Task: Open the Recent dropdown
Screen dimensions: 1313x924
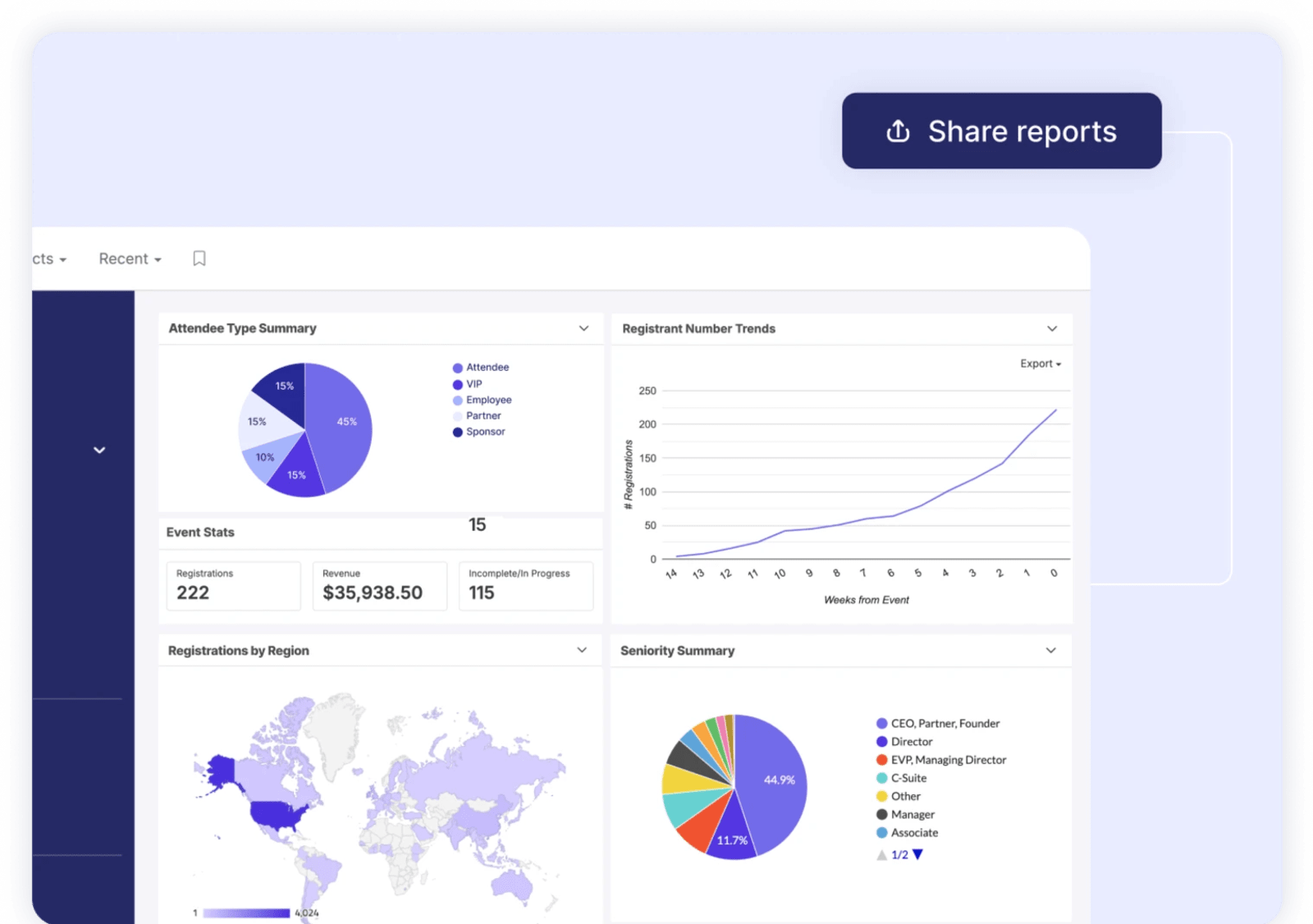Action: pyautogui.click(x=129, y=258)
